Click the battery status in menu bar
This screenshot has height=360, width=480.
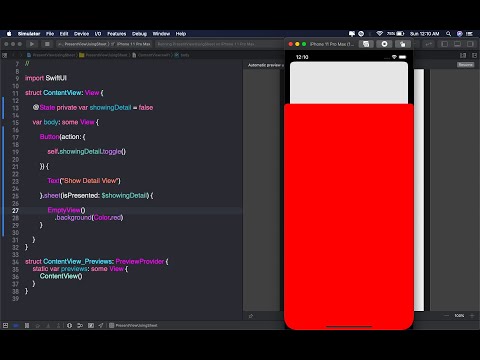(396, 34)
